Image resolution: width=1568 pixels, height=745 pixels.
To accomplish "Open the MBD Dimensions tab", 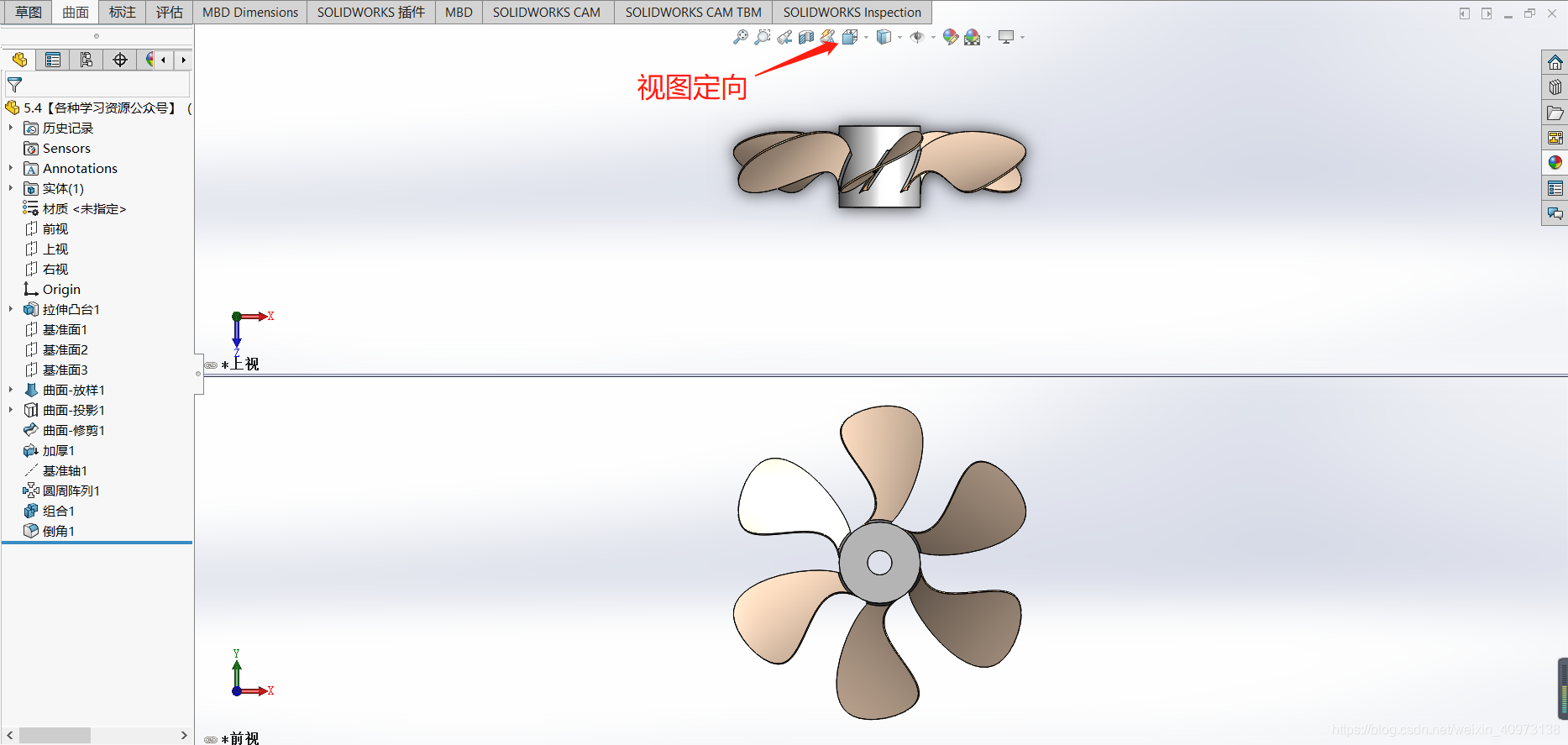I will coord(250,12).
